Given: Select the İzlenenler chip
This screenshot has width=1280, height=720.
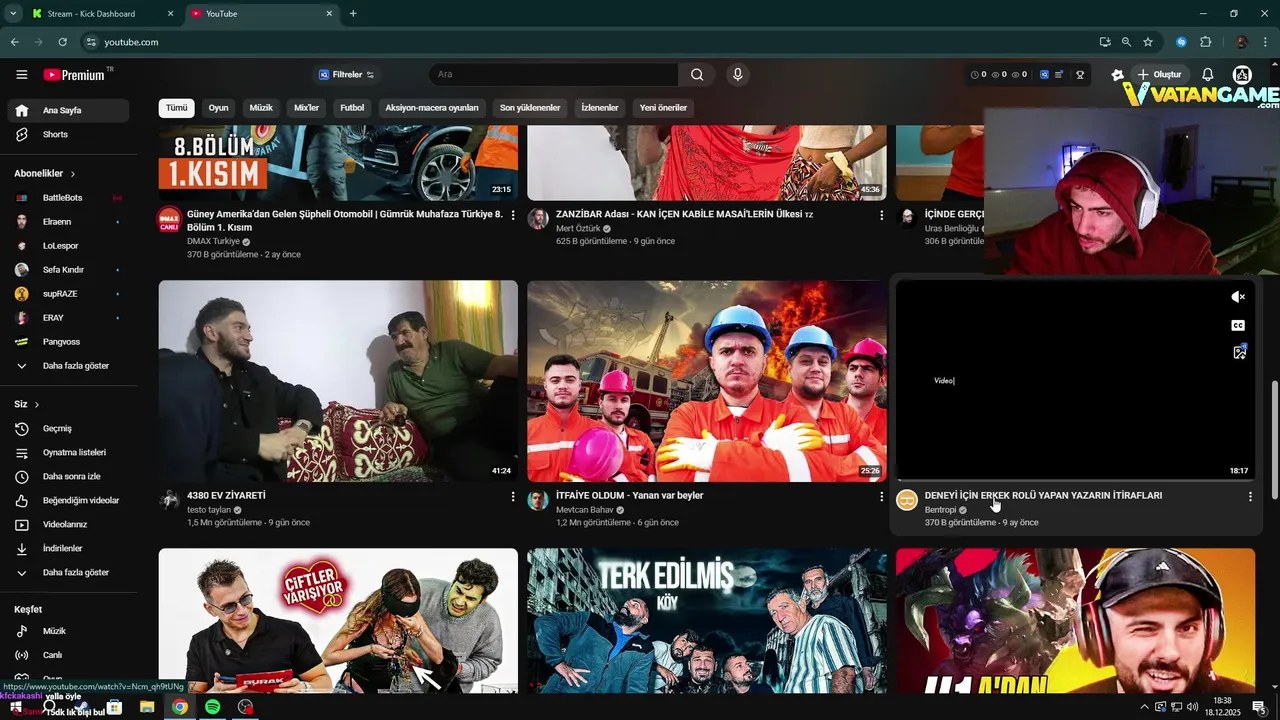Looking at the screenshot, I should click(600, 108).
